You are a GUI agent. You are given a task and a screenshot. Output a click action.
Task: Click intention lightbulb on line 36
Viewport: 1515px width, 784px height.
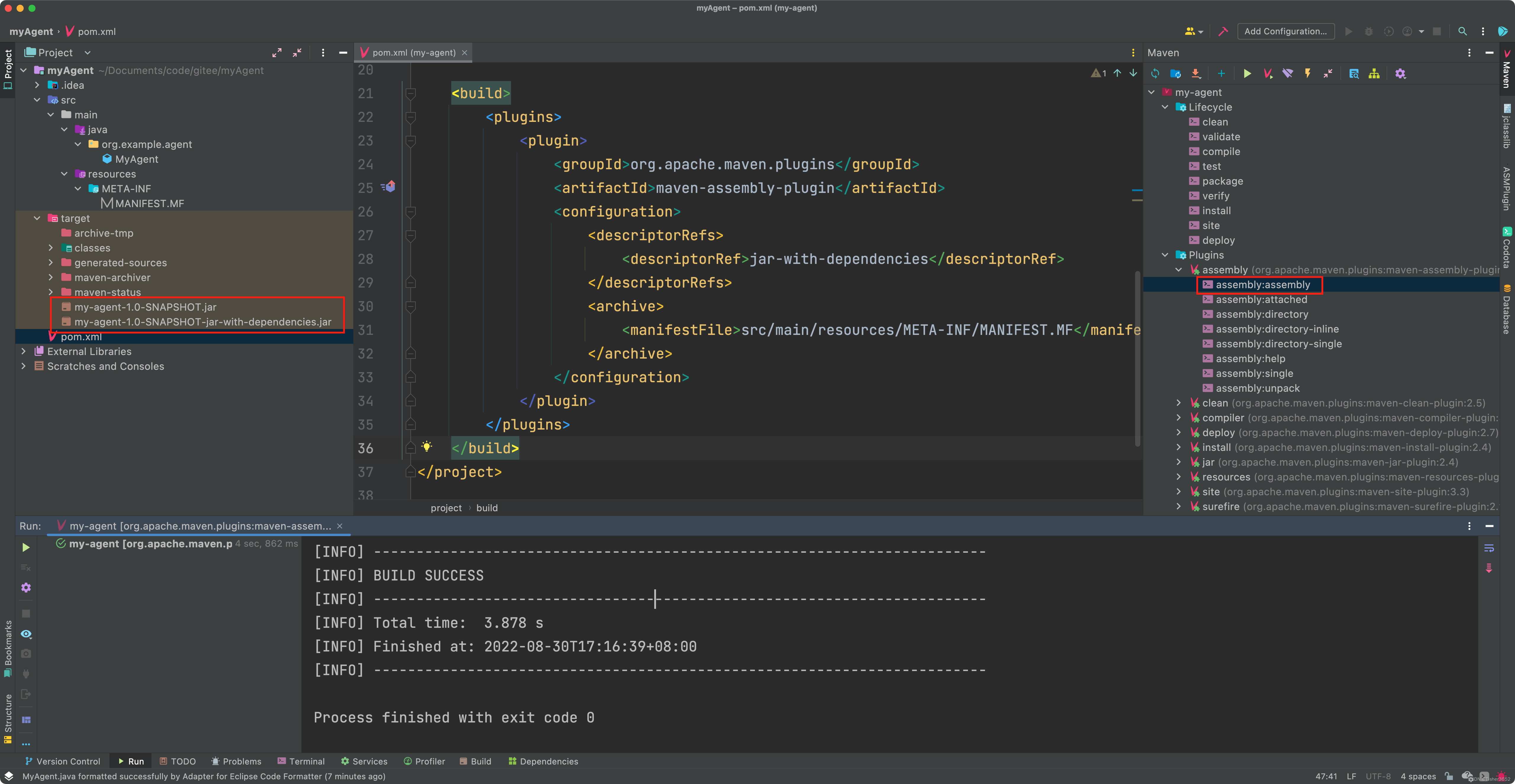427,447
